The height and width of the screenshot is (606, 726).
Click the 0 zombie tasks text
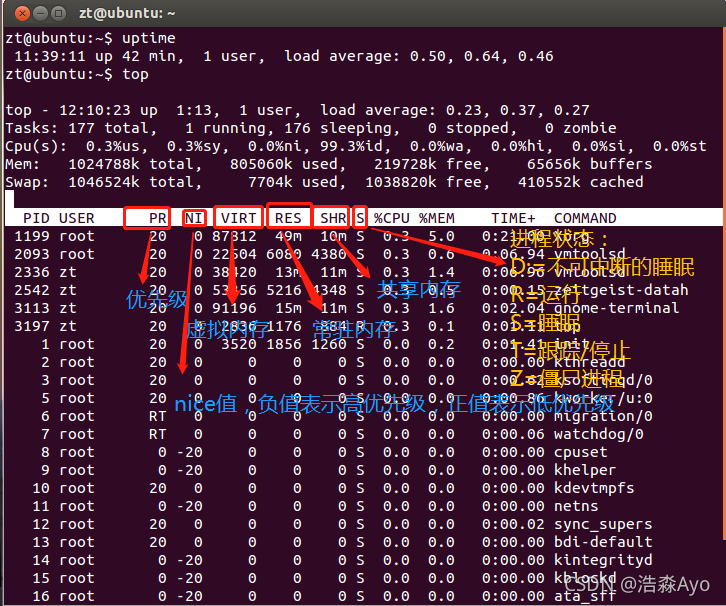click(x=581, y=128)
